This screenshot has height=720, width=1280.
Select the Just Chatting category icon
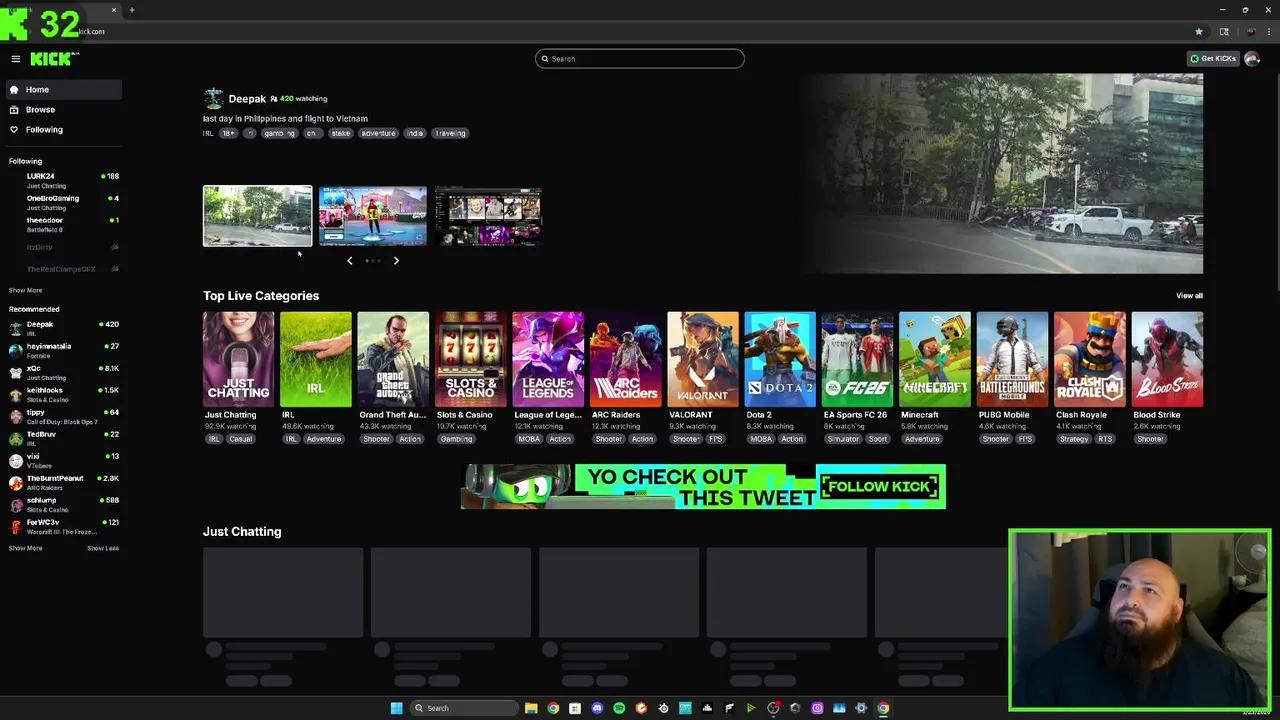237,358
